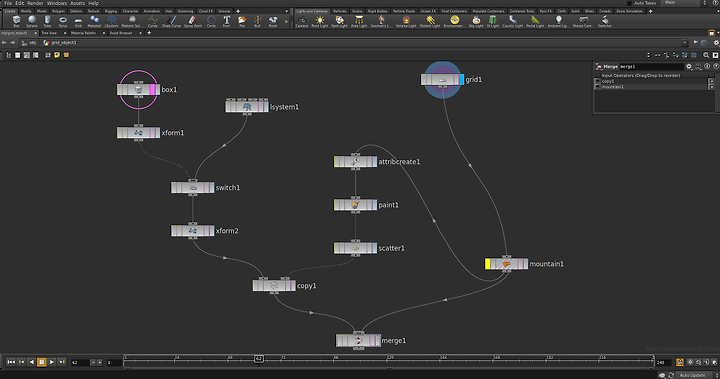Show more Create shelf tools arrow
Image resolution: width=720 pixels, height=379 pixels.
pyautogui.click(x=287, y=21)
